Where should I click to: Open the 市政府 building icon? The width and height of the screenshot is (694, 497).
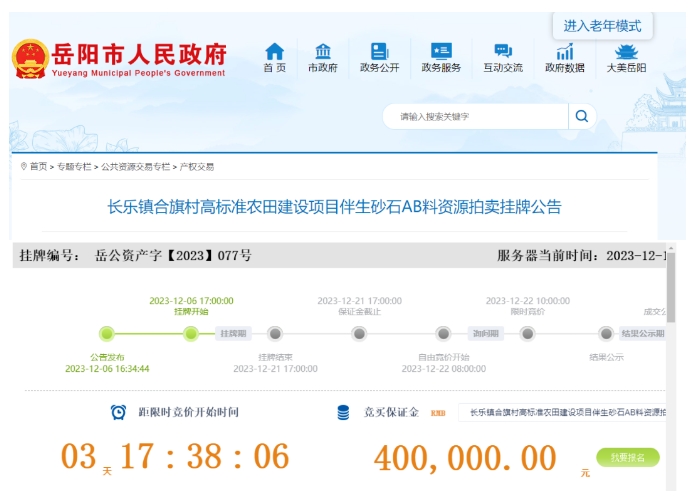pos(322,52)
